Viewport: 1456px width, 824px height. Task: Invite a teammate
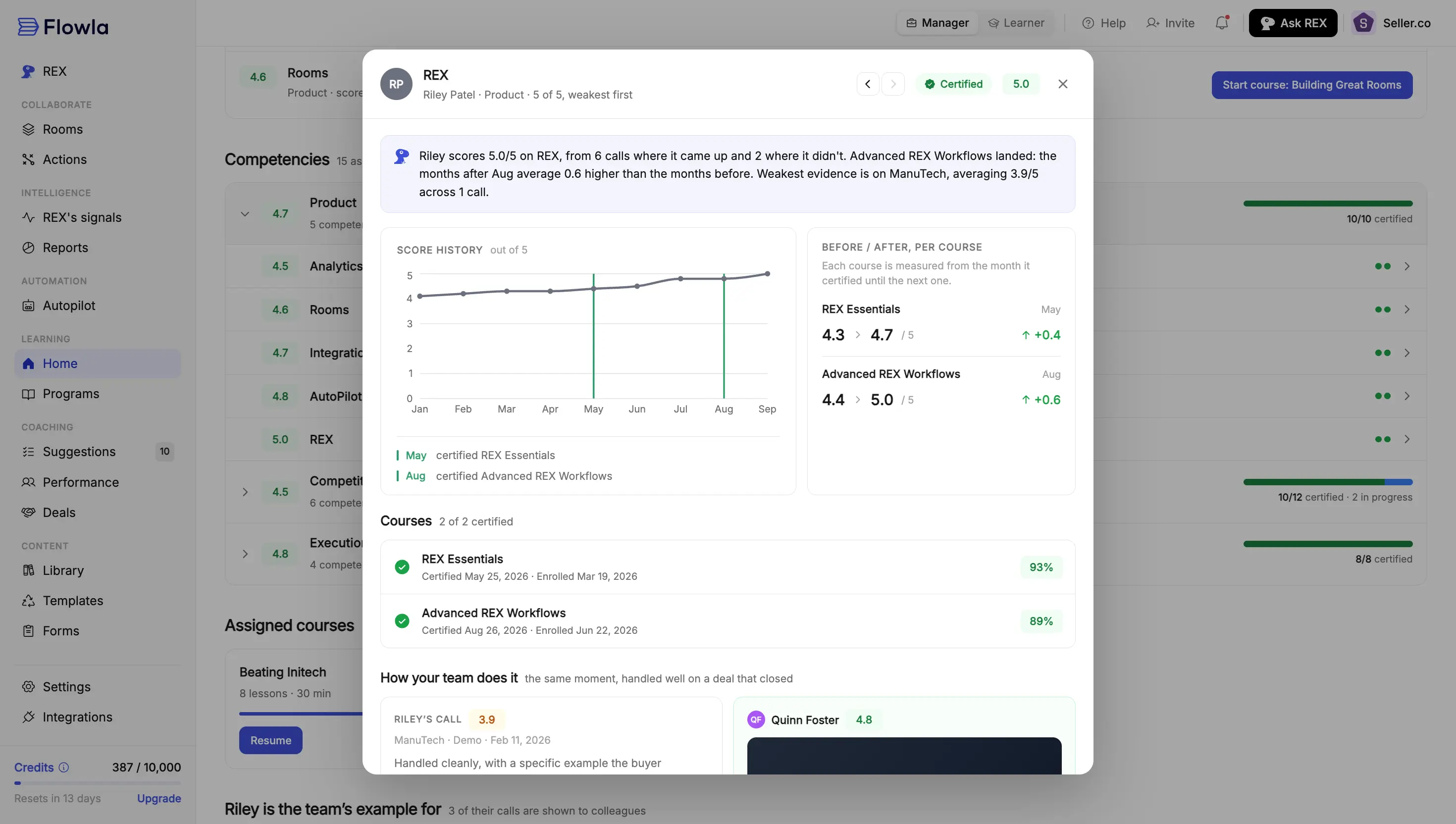point(1170,23)
